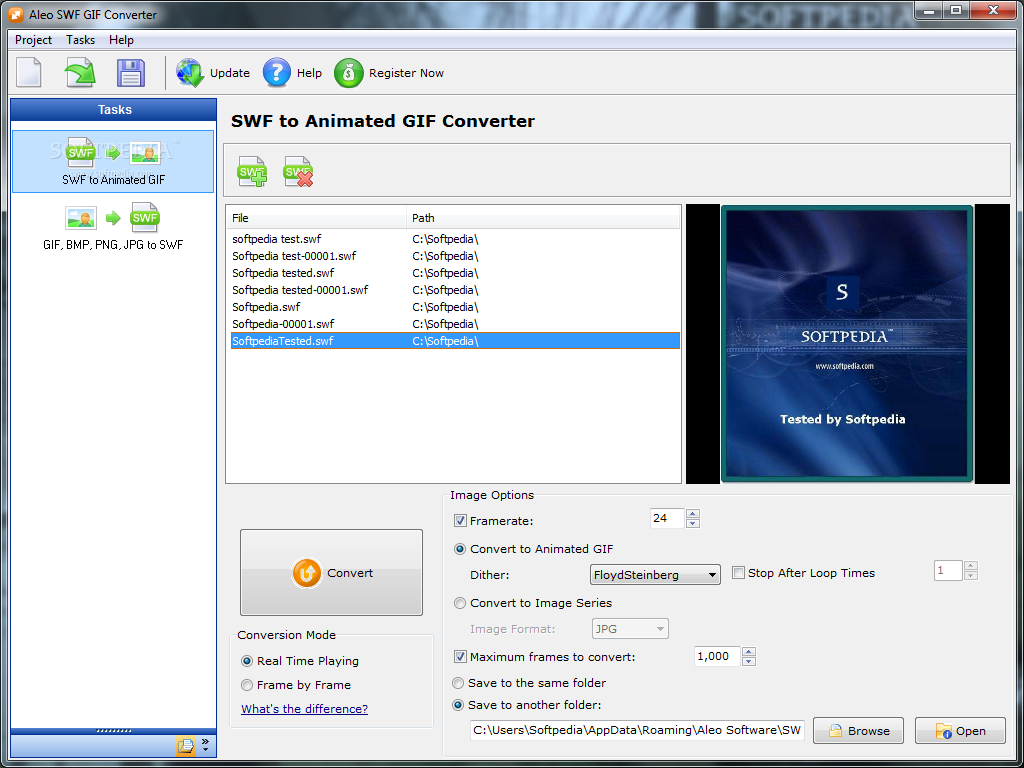Click the big Convert button
1024x768 pixels.
coord(331,573)
